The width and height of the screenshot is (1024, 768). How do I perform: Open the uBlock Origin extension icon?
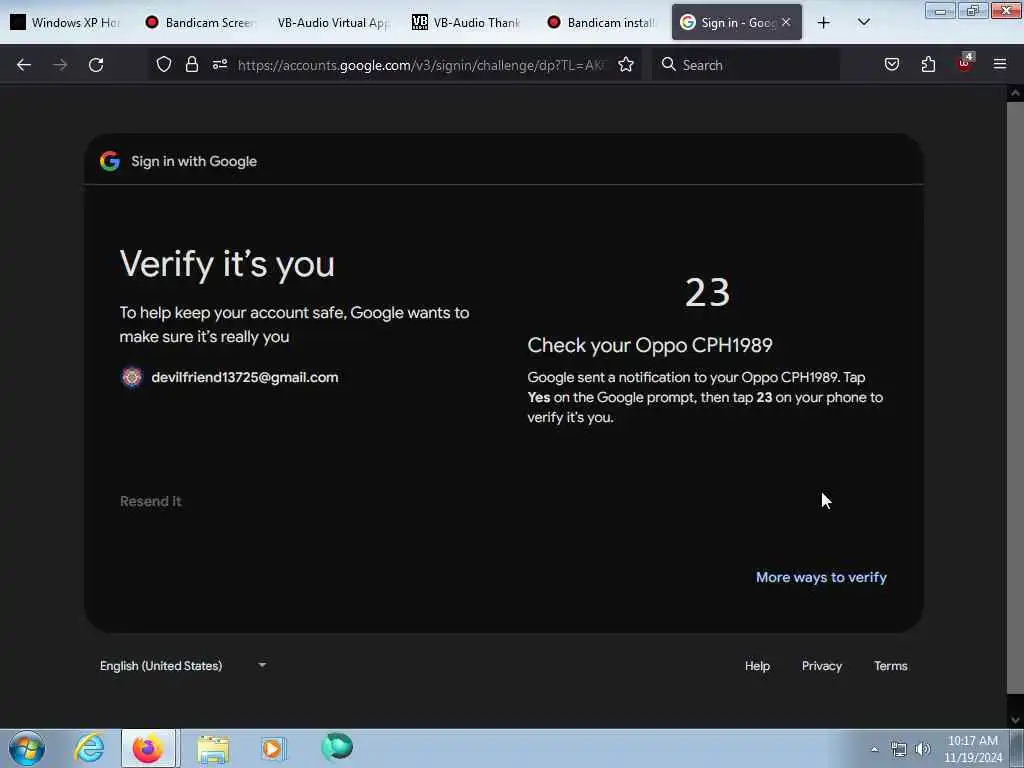pyautogui.click(x=965, y=63)
